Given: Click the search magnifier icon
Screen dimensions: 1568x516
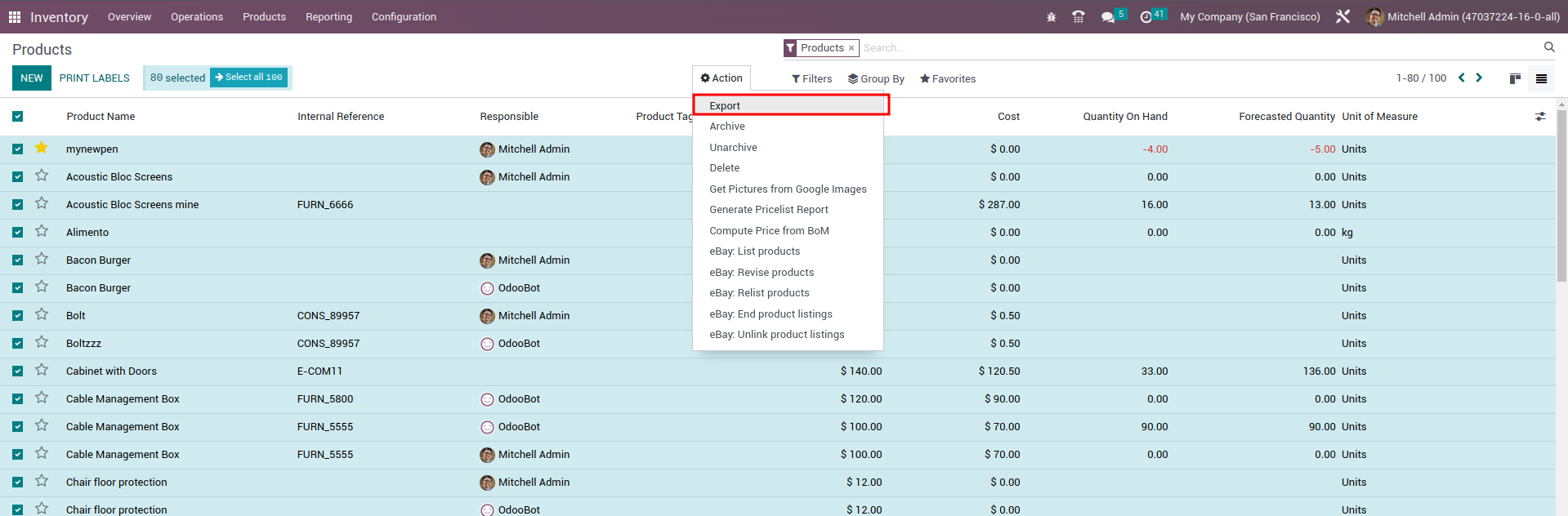Looking at the screenshot, I should coord(1549,47).
